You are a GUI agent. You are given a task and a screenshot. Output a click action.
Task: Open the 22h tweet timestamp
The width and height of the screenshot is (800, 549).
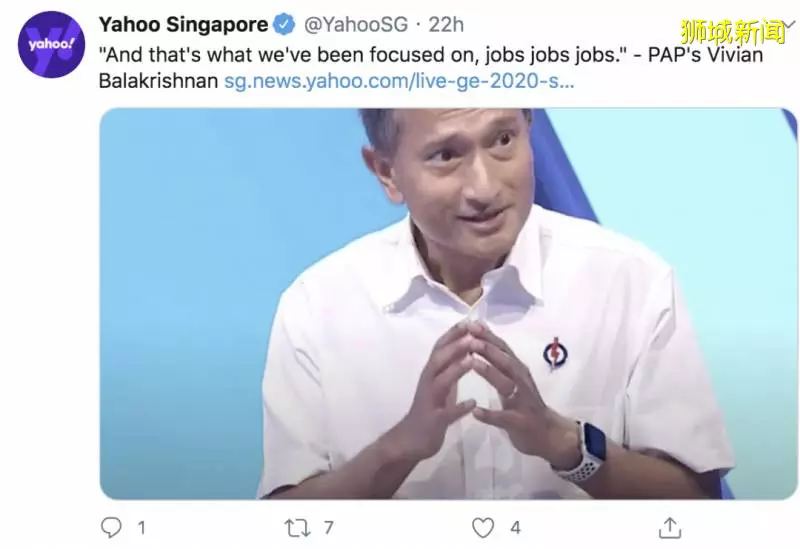[446, 24]
